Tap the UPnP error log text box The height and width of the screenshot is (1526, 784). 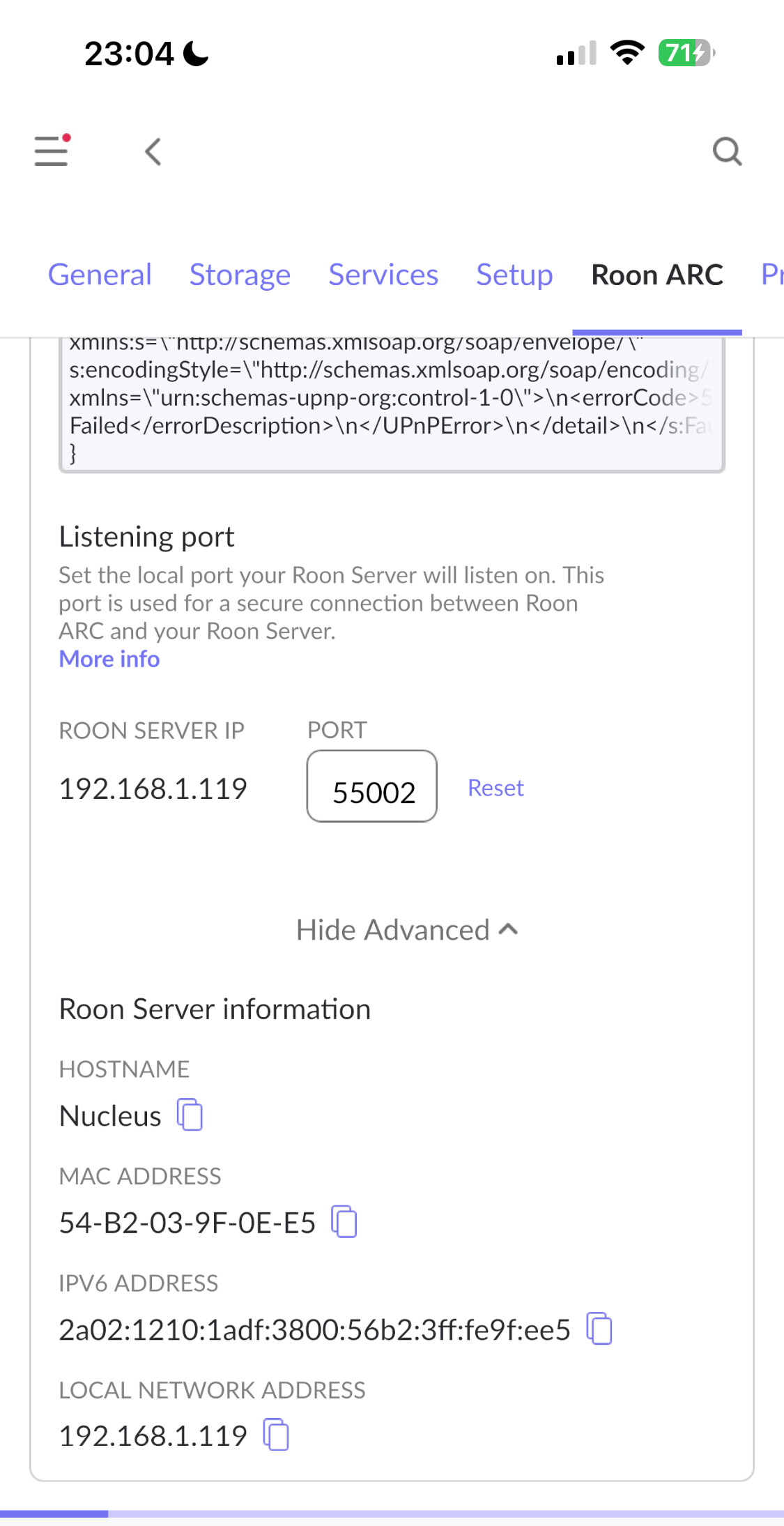pos(392,404)
